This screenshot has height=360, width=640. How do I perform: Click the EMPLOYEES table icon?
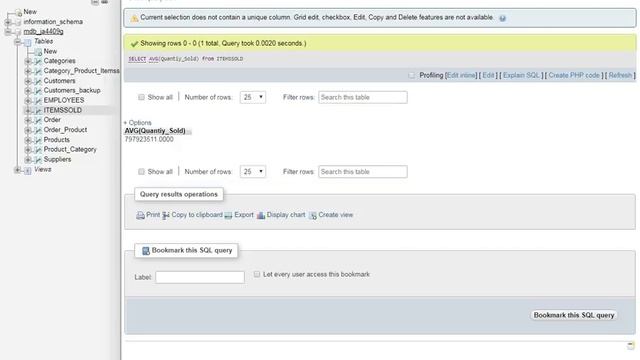click(x=38, y=100)
